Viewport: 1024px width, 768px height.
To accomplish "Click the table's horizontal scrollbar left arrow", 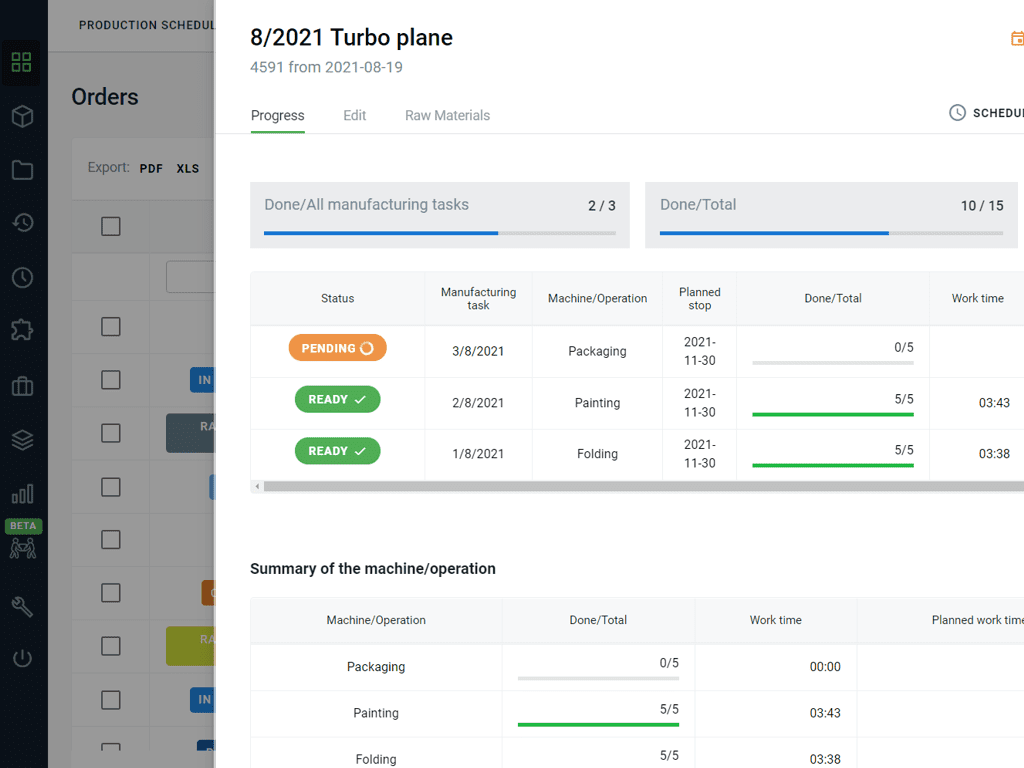I will click(257, 487).
